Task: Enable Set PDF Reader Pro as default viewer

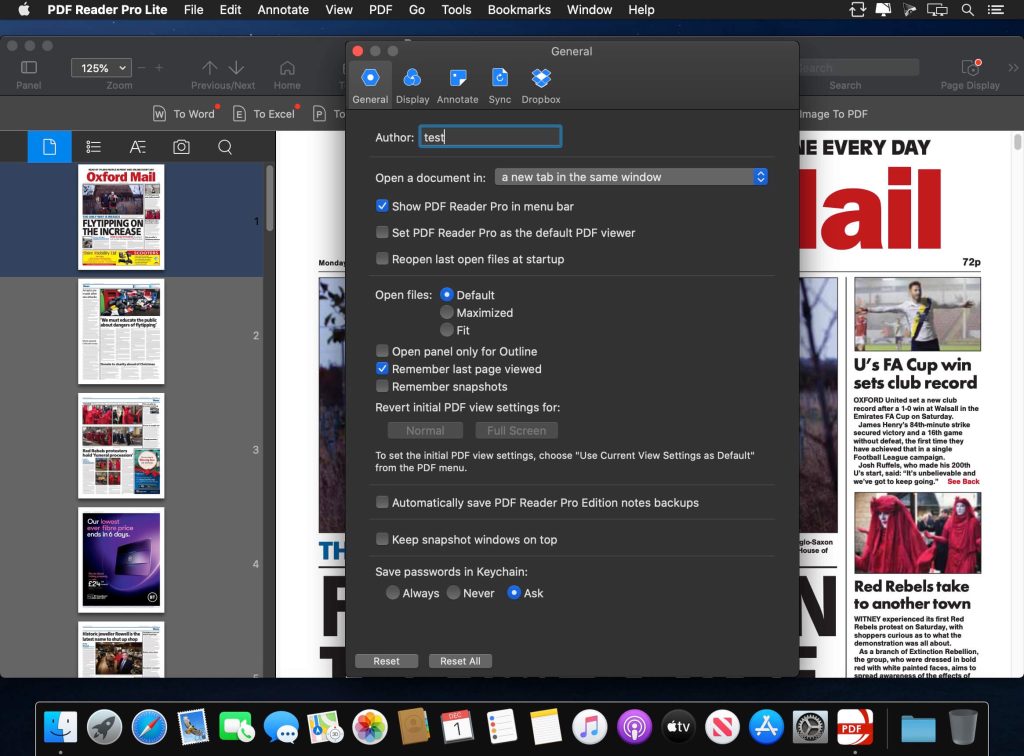Action: click(382, 232)
